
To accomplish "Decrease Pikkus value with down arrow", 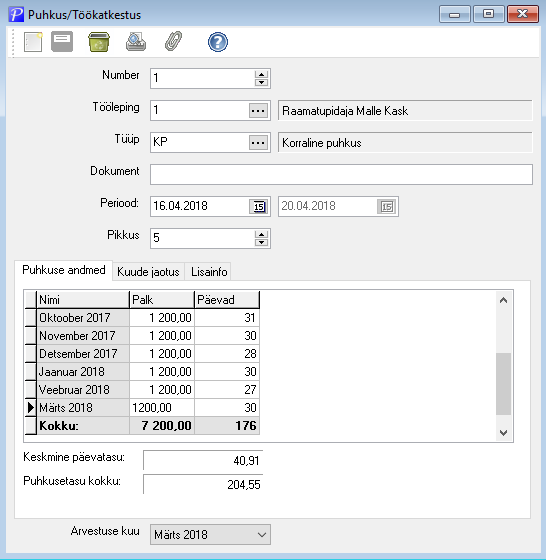I will coord(261,242).
